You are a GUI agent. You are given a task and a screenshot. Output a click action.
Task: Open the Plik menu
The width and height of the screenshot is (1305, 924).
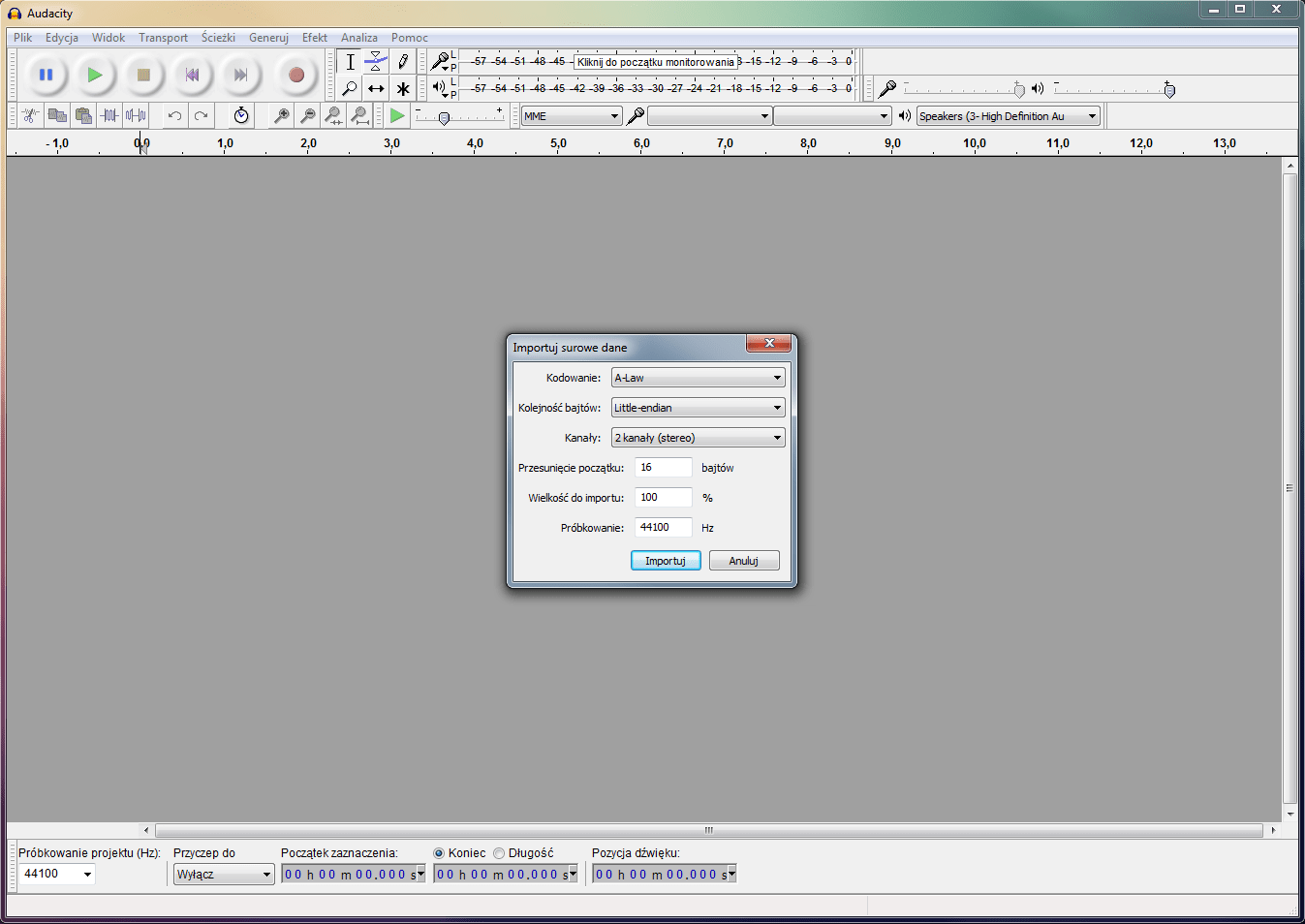[x=23, y=38]
